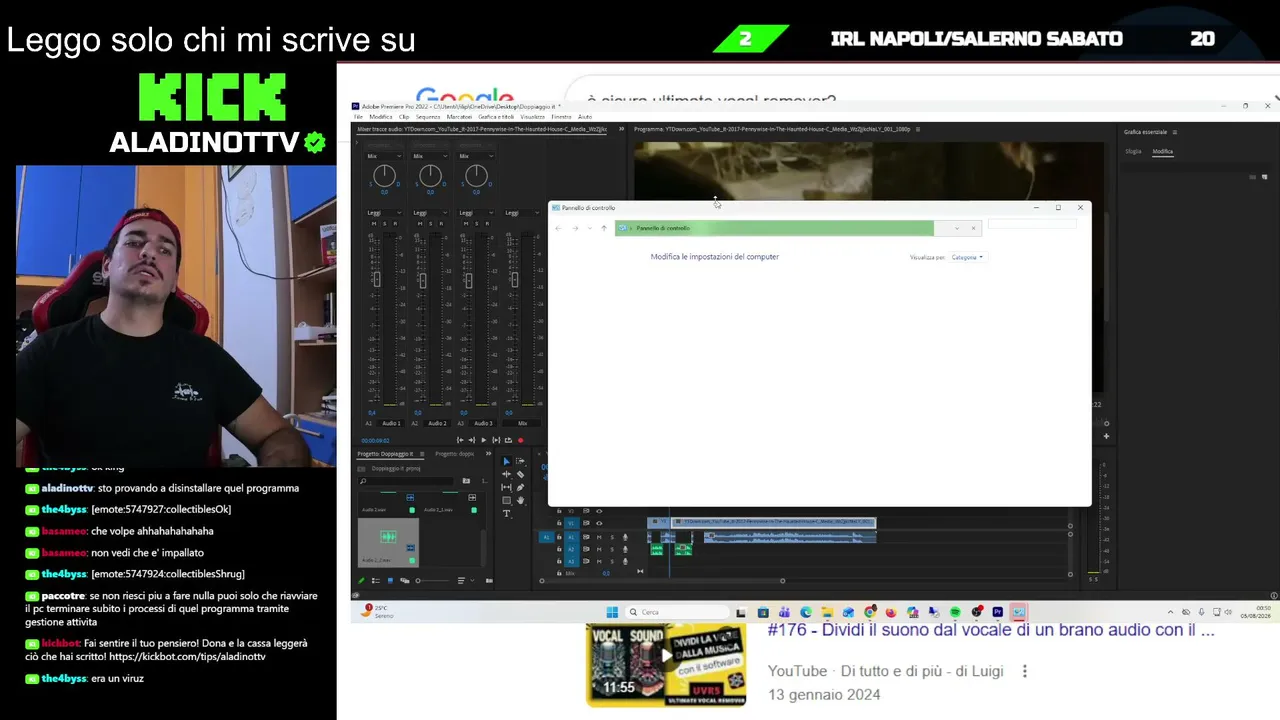Expand the mixer panel overflow chevrons
1280x720 pixels.
(x=621, y=129)
